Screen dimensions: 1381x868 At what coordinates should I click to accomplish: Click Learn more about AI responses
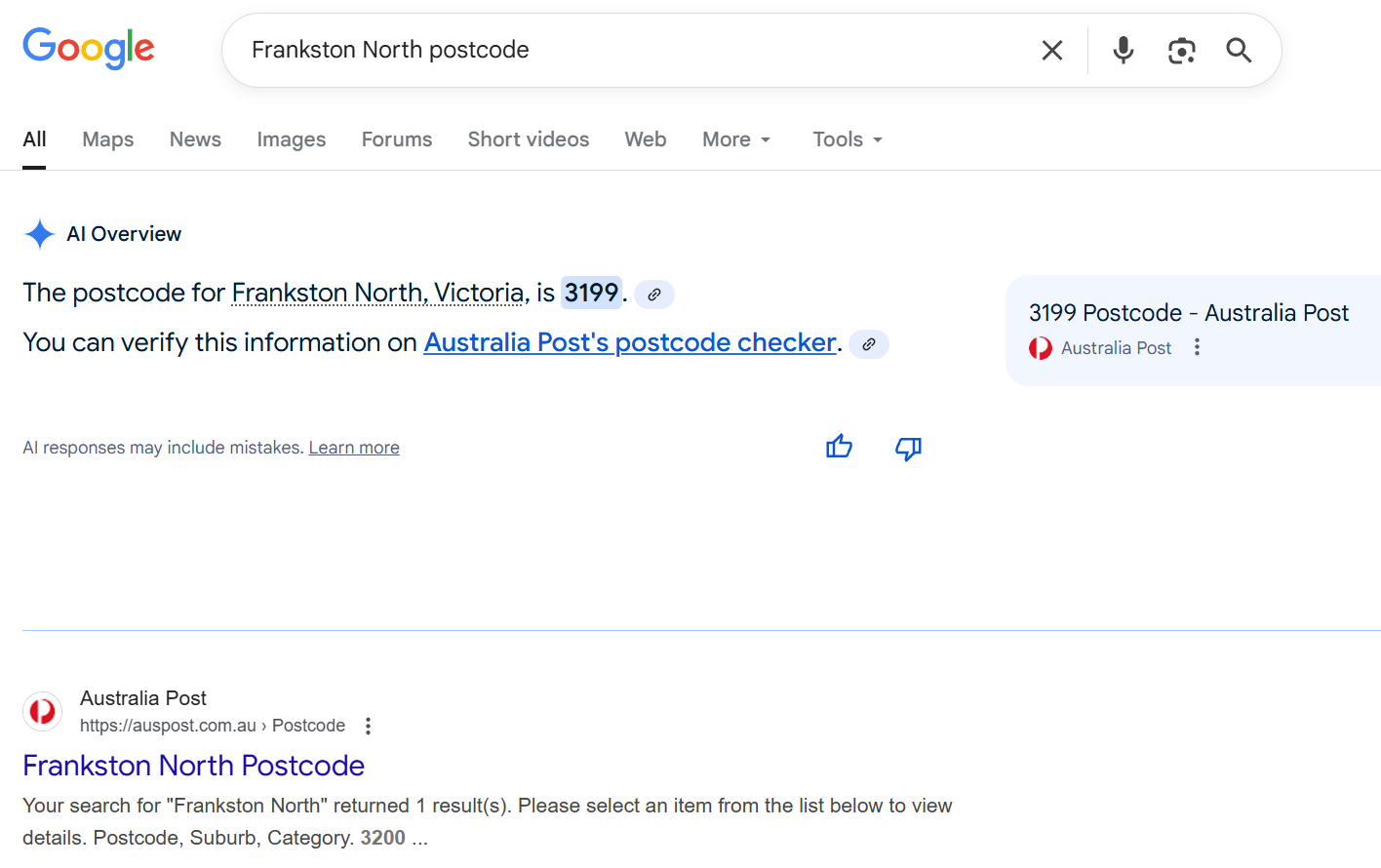pos(354,448)
